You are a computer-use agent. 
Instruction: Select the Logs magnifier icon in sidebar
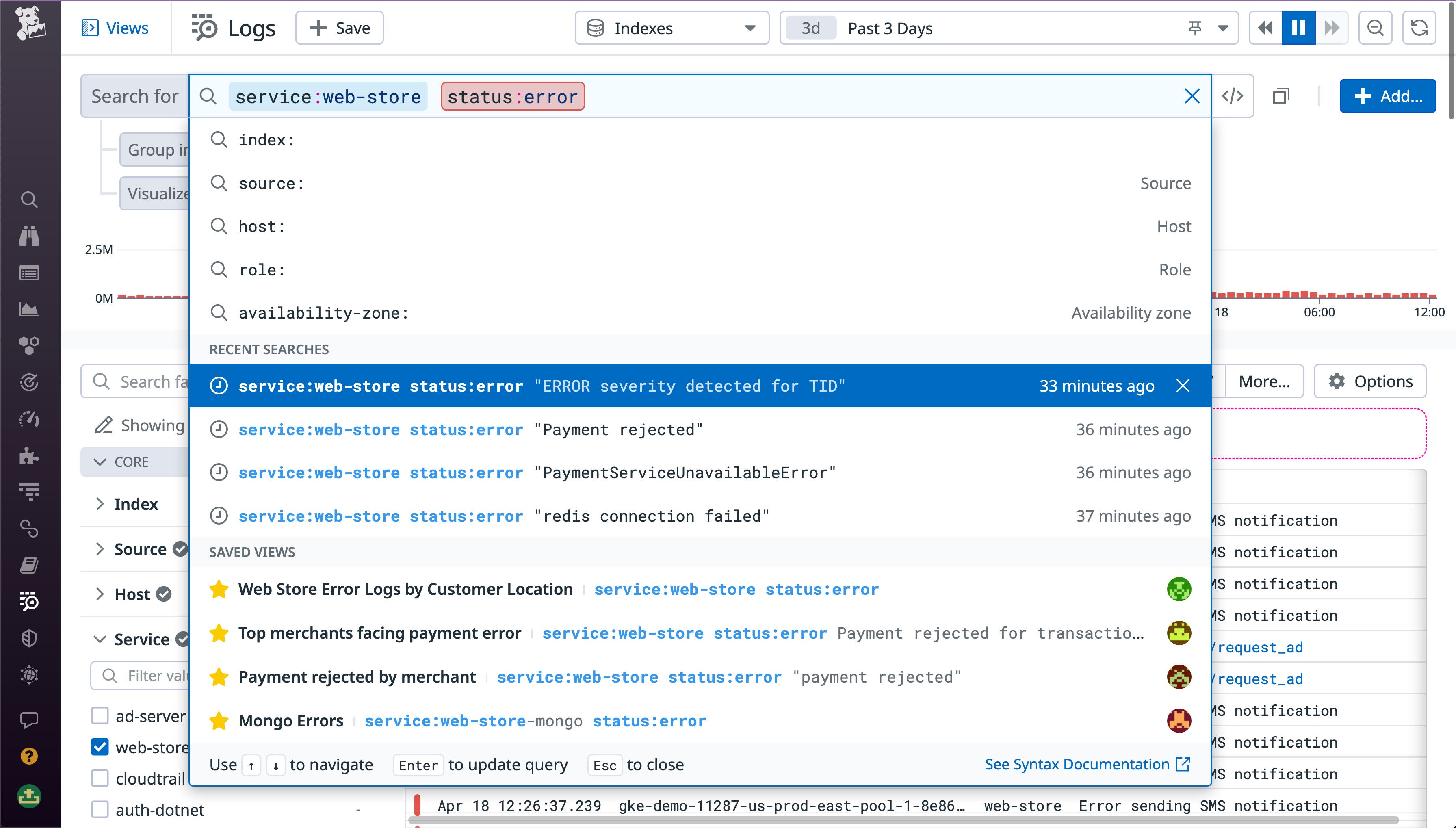[29, 601]
